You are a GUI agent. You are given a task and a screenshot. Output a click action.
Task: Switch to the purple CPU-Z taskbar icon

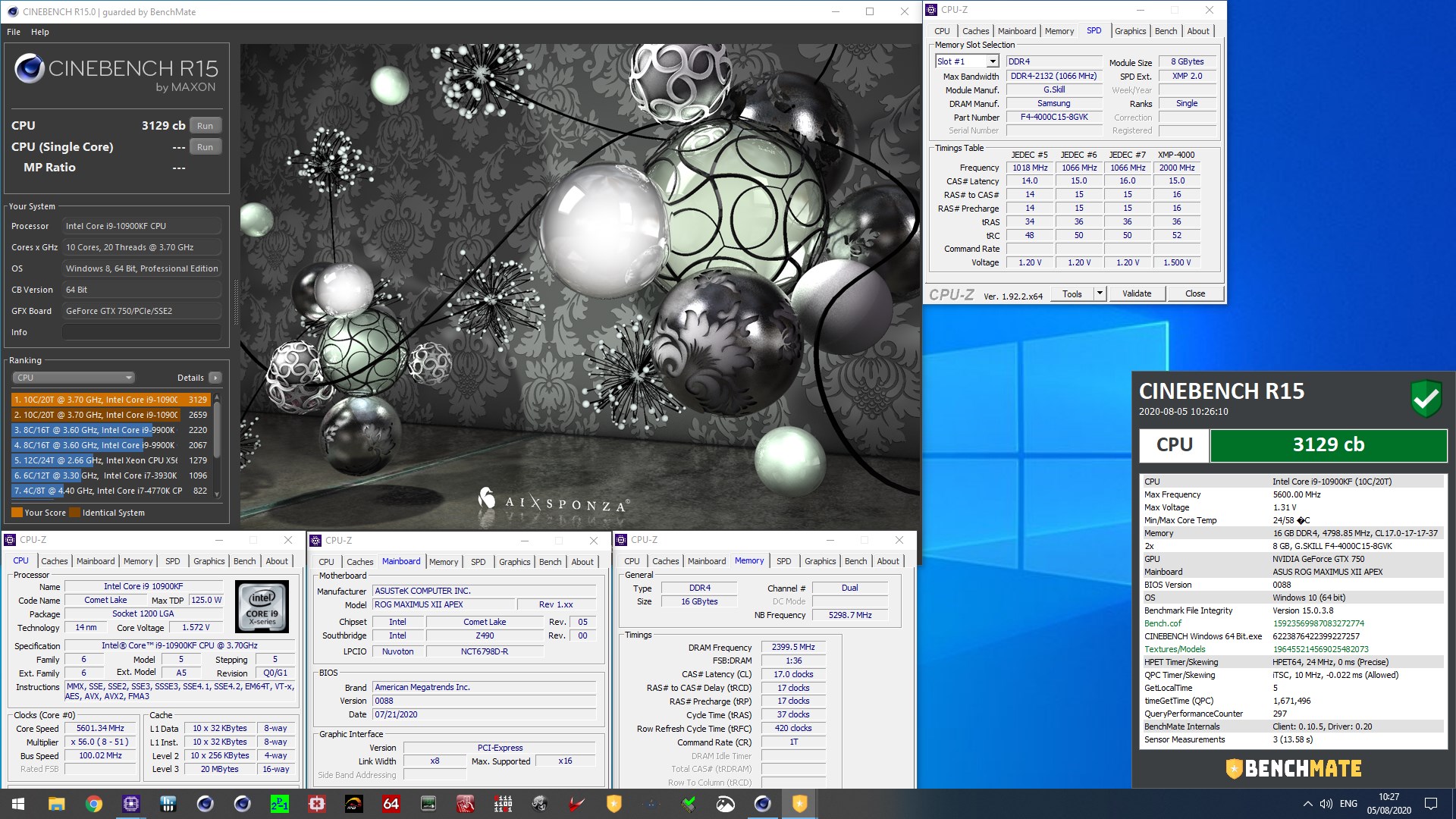click(x=130, y=804)
